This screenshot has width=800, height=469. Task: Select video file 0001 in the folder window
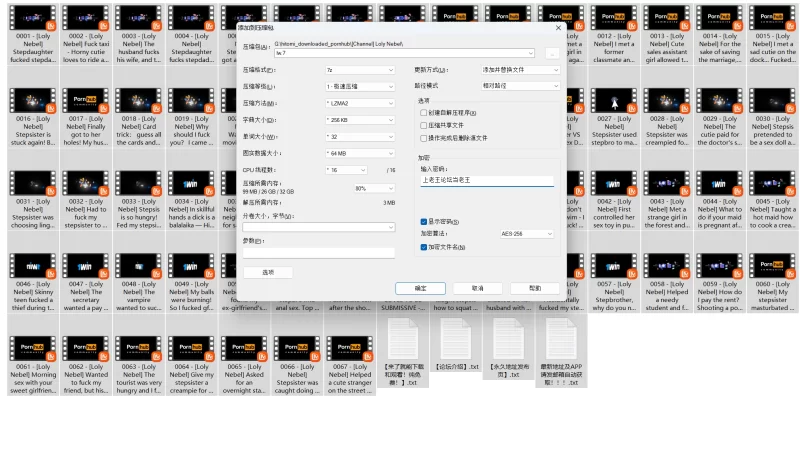point(33,34)
